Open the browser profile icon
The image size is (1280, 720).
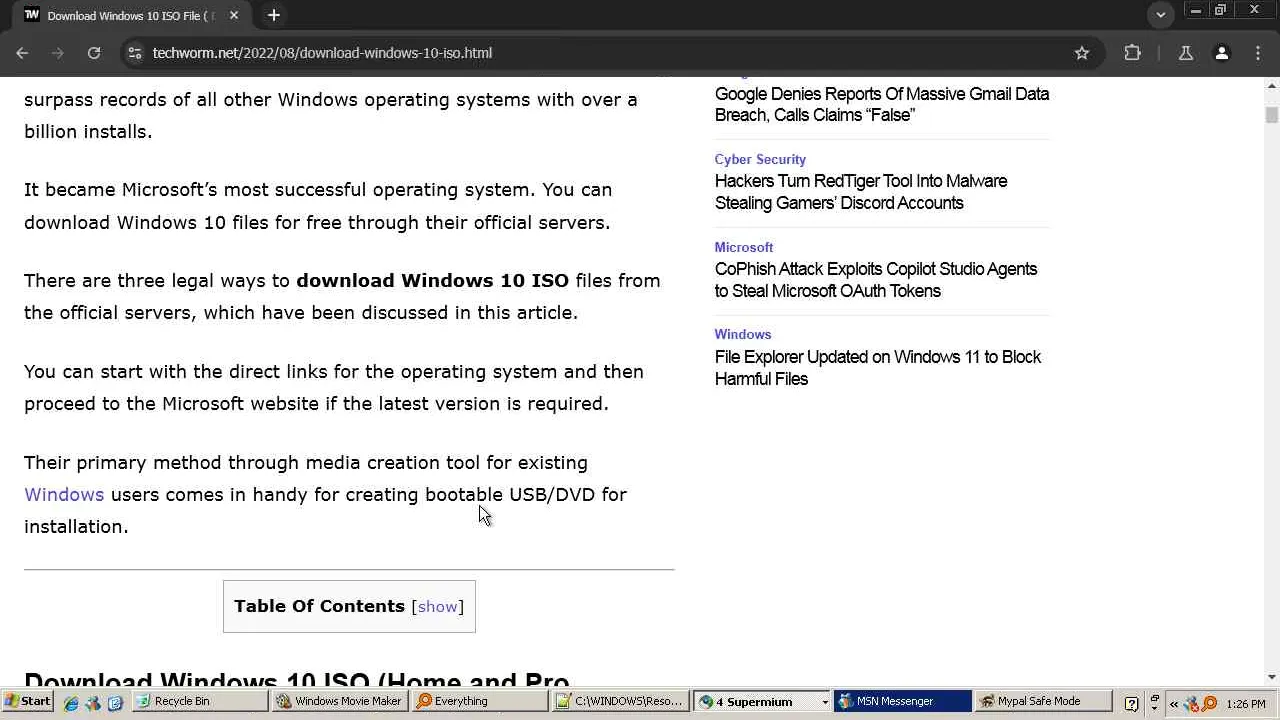1222,53
